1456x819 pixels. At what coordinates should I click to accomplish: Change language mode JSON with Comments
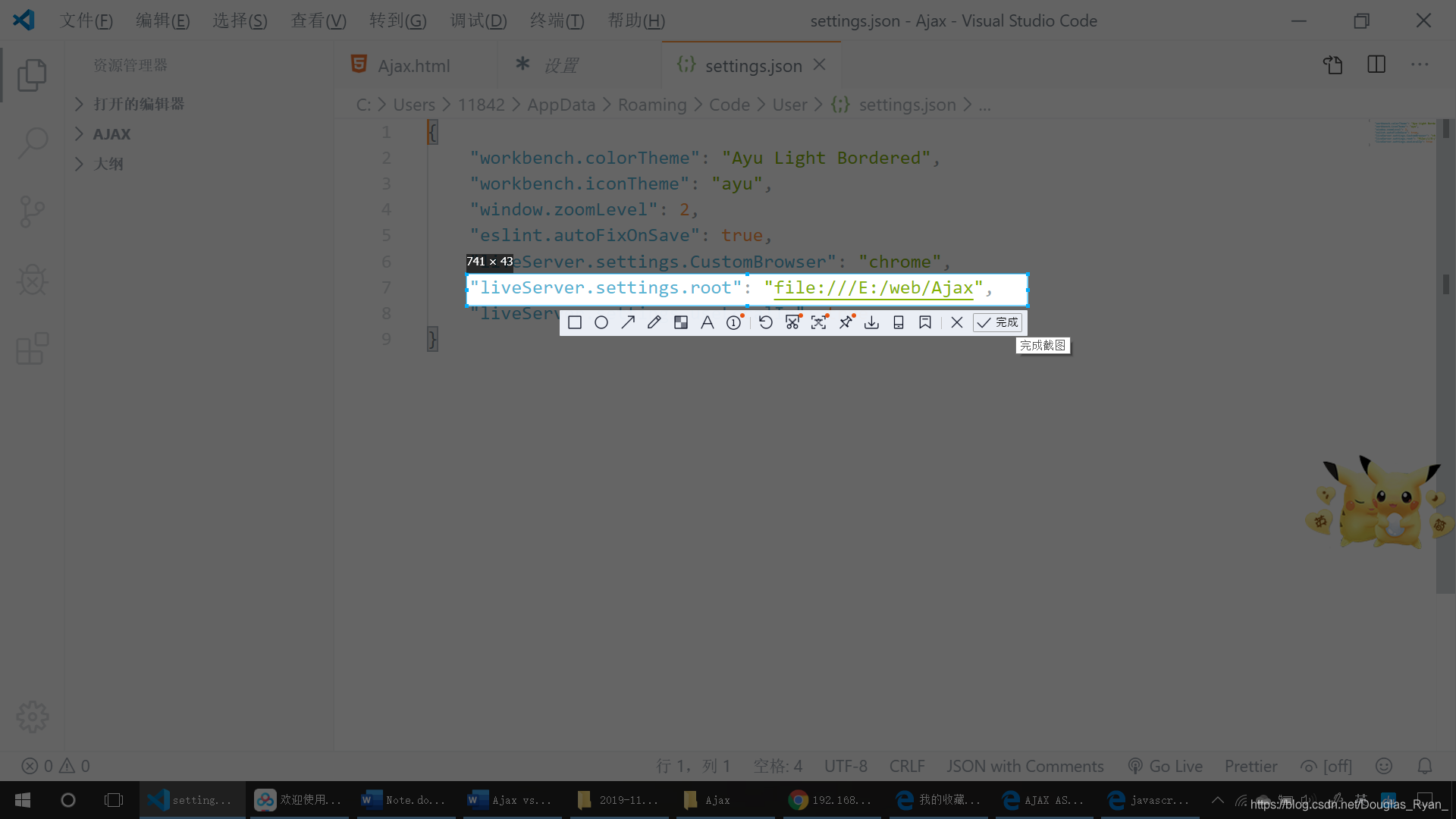[1025, 766]
